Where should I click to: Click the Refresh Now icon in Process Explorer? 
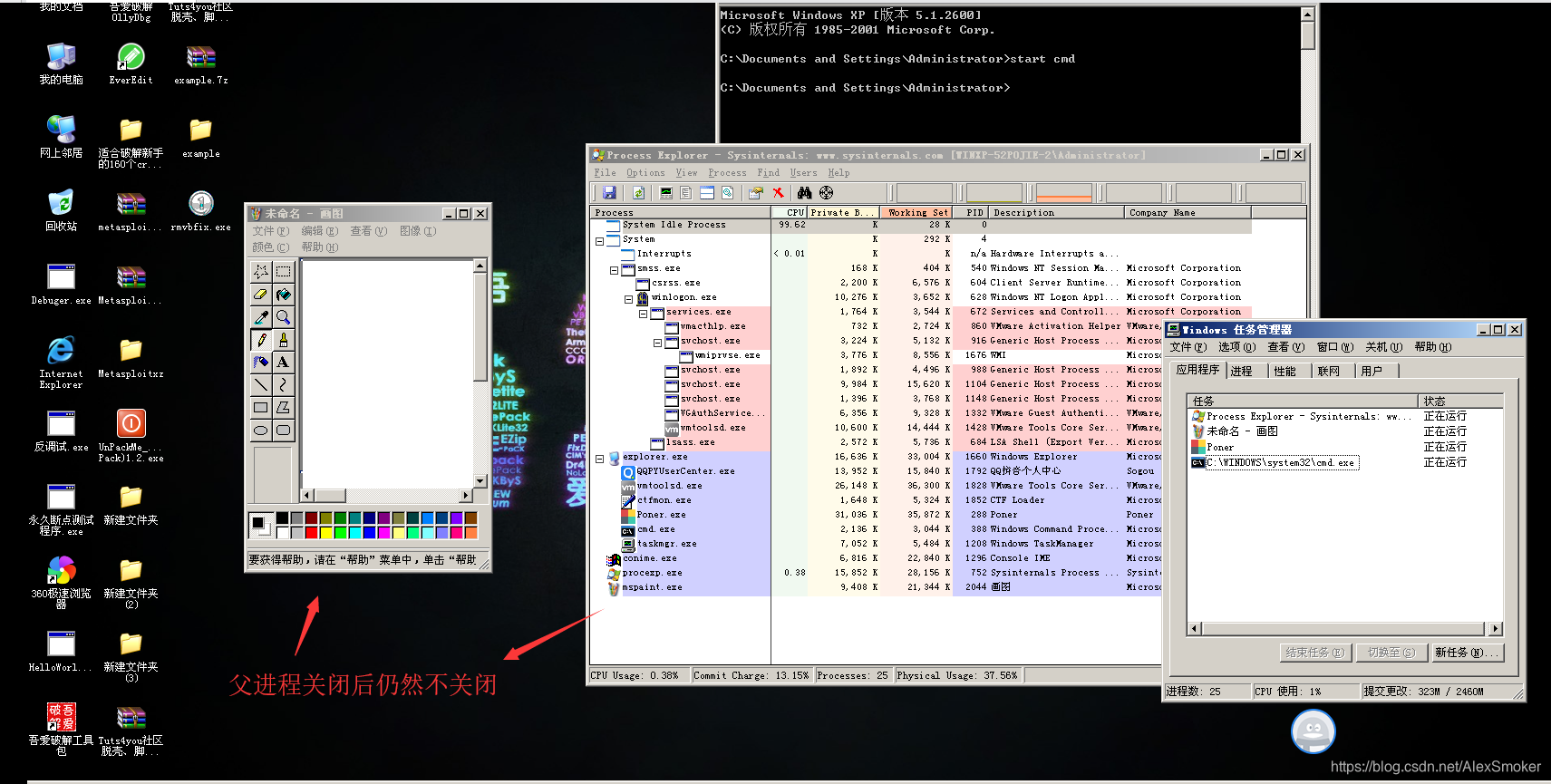[x=638, y=192]
